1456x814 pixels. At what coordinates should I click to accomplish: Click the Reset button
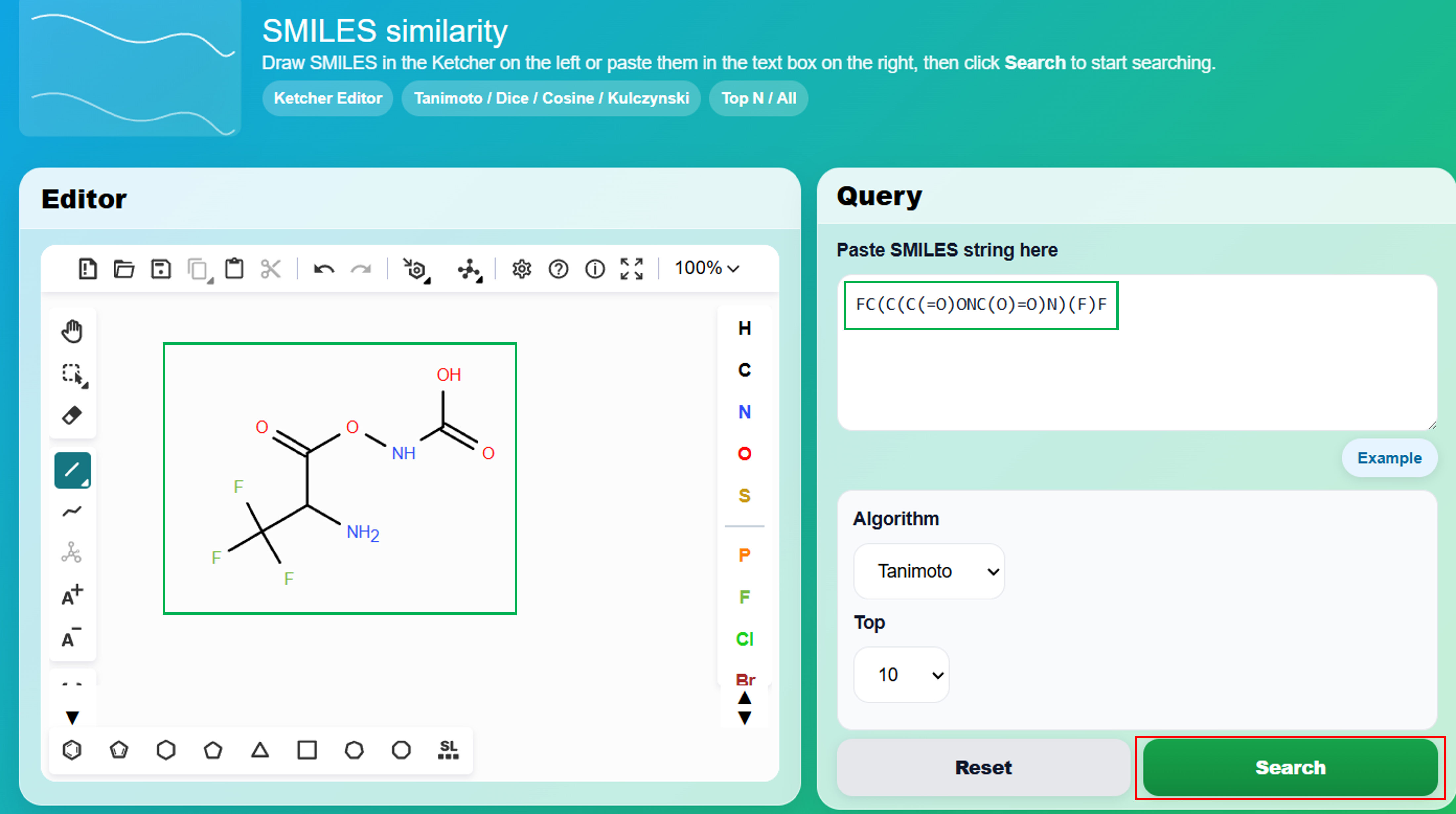click(983, 768)
